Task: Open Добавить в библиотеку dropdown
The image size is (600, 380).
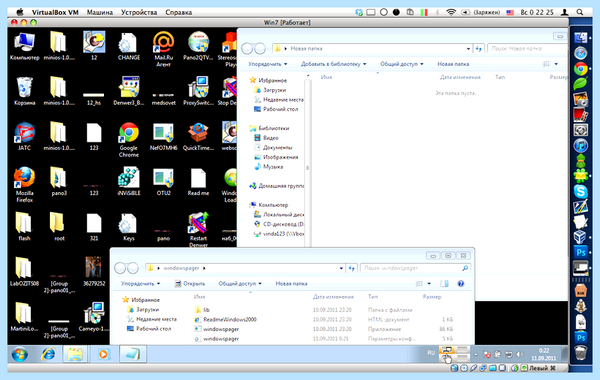Action: tap(333, 64)
